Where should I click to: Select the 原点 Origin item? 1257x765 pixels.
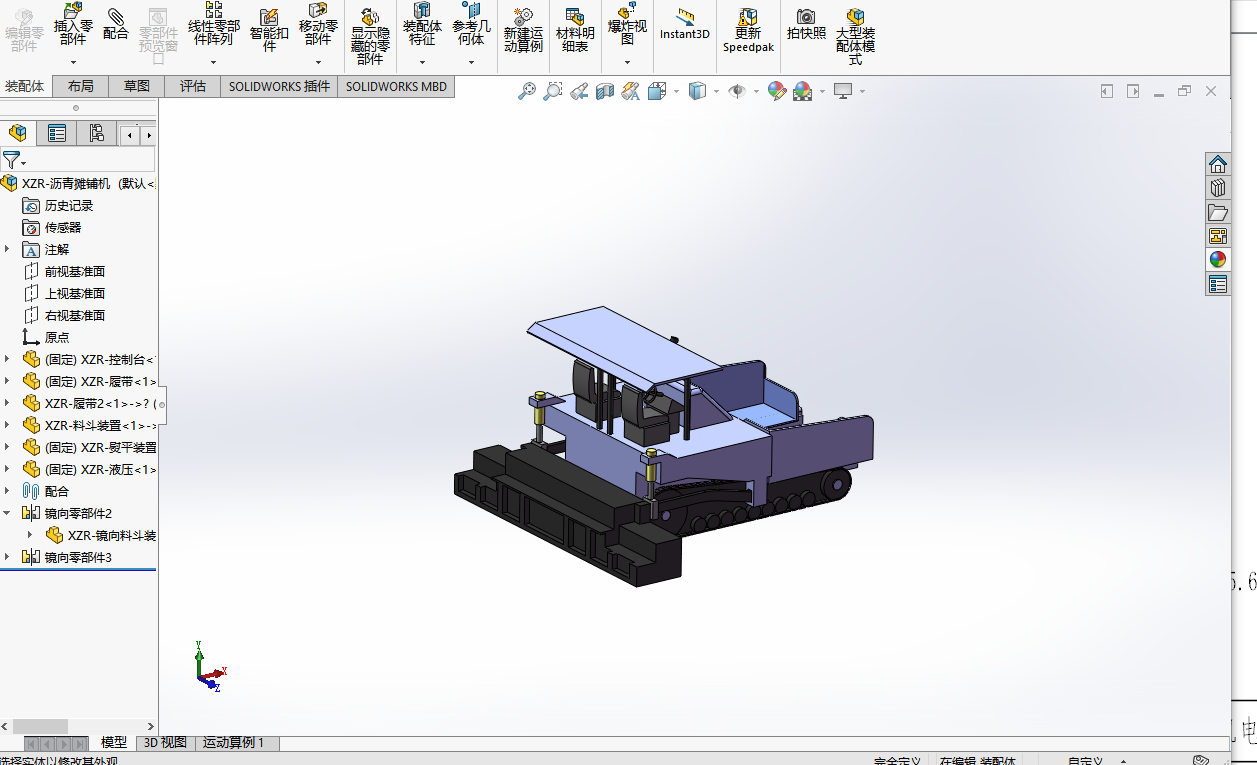(46, 337)
